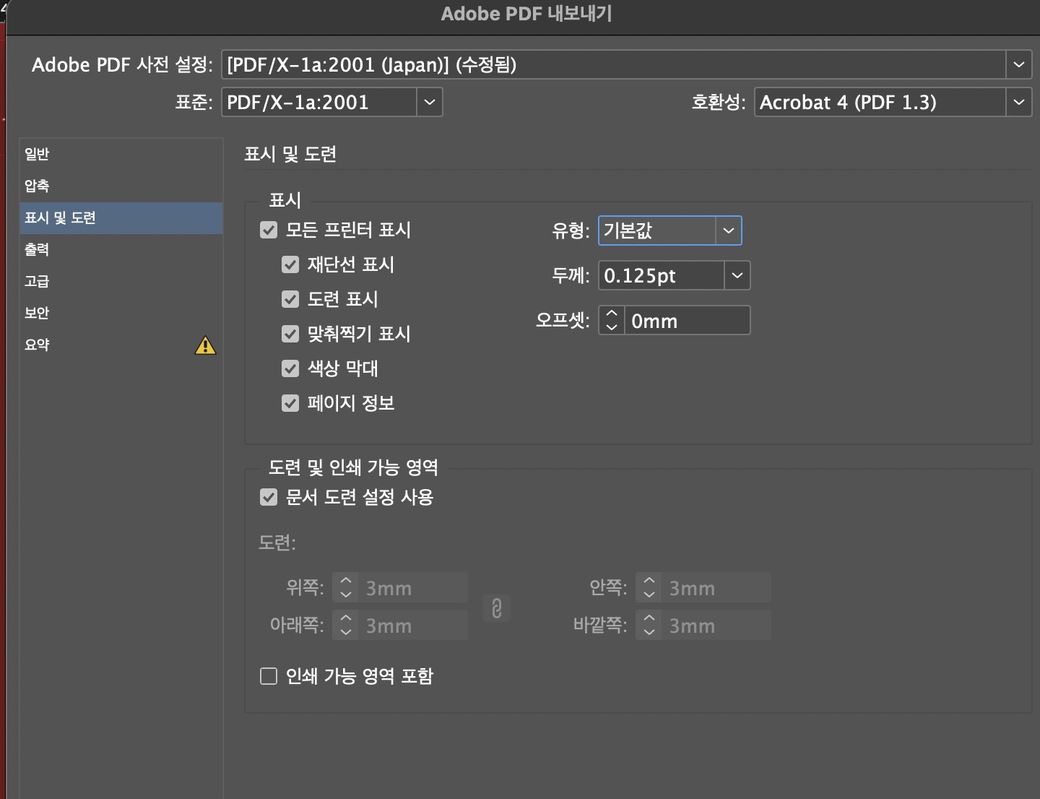Screen dimensions: 1040x799
Task: Uncheck 도련 표시 checkbox
Action: click(291, 299)
